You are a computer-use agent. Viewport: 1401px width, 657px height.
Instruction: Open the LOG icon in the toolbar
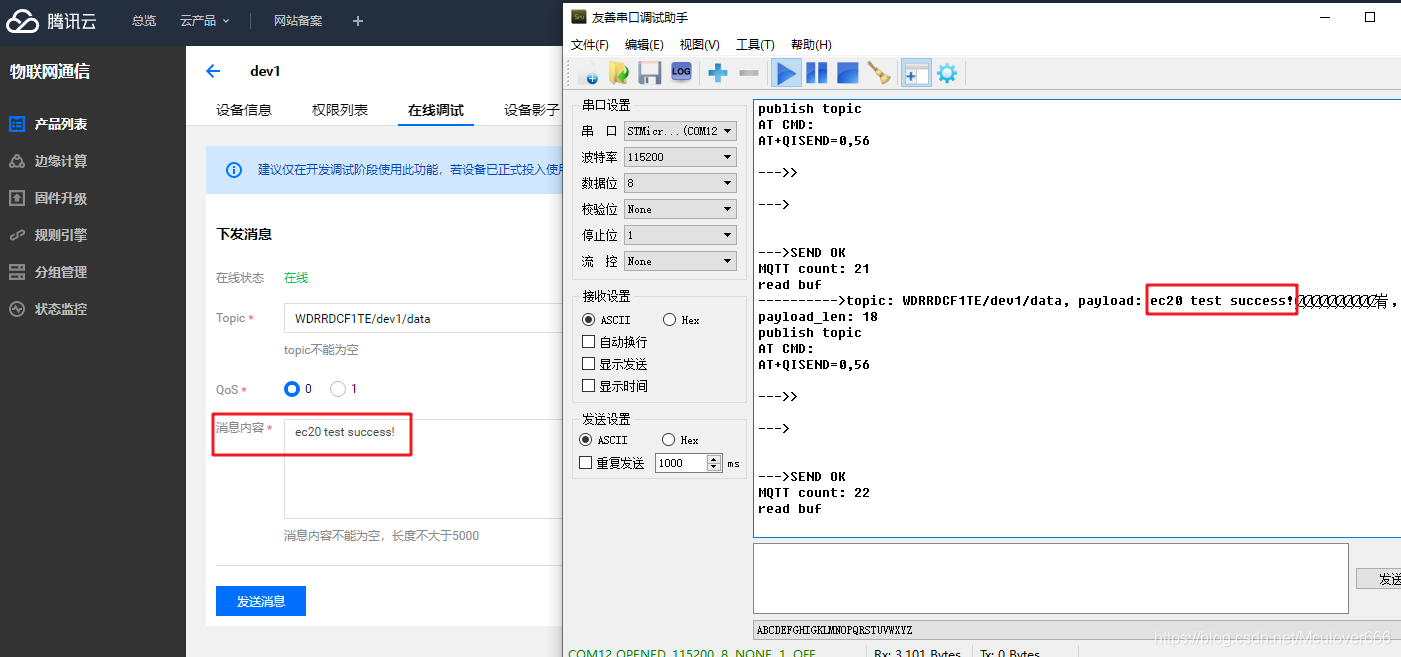pyautogui.click(x=681, y=72)
